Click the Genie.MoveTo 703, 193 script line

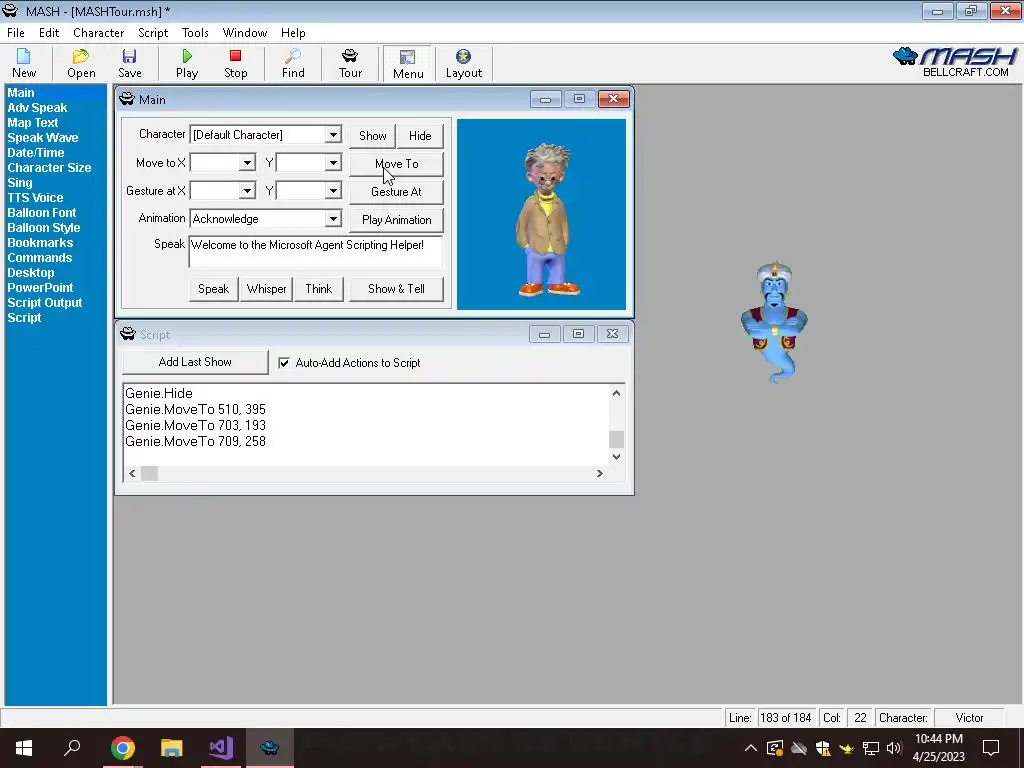click(x=195, y=425)
